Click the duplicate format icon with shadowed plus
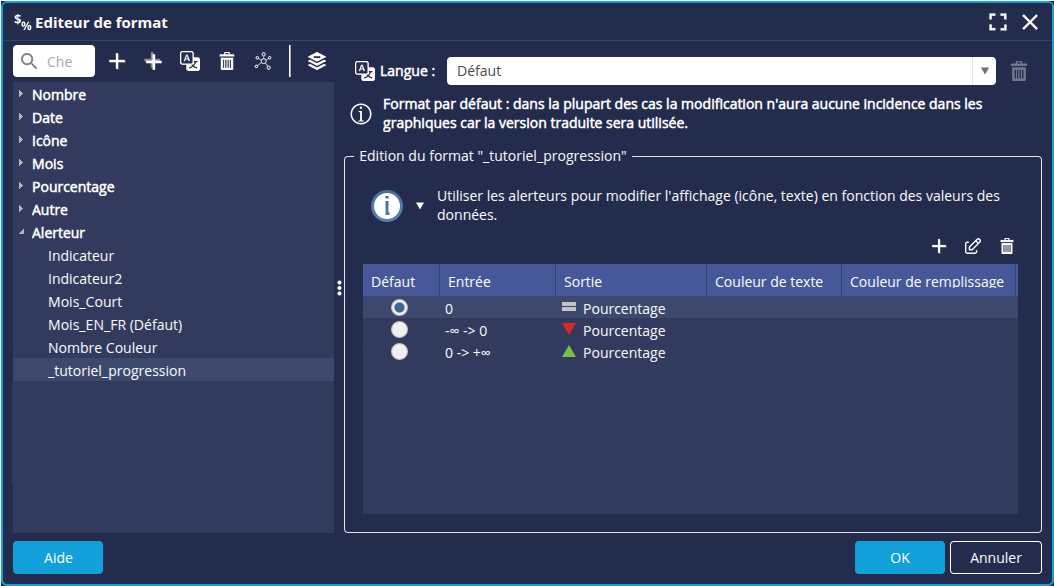The image size is (1054, 586). (153, 61)
